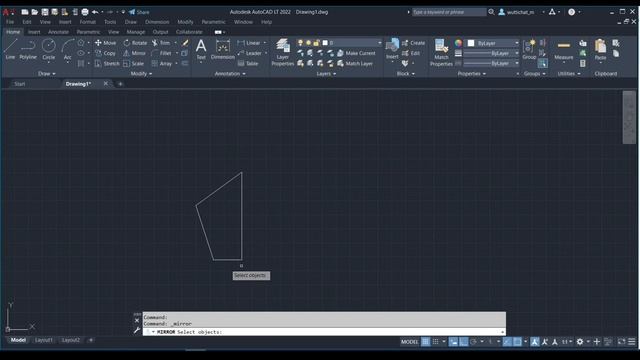Click Linear dimension tool
The image size is (640, 360).
pyautogui.click(x=249, y=43)
